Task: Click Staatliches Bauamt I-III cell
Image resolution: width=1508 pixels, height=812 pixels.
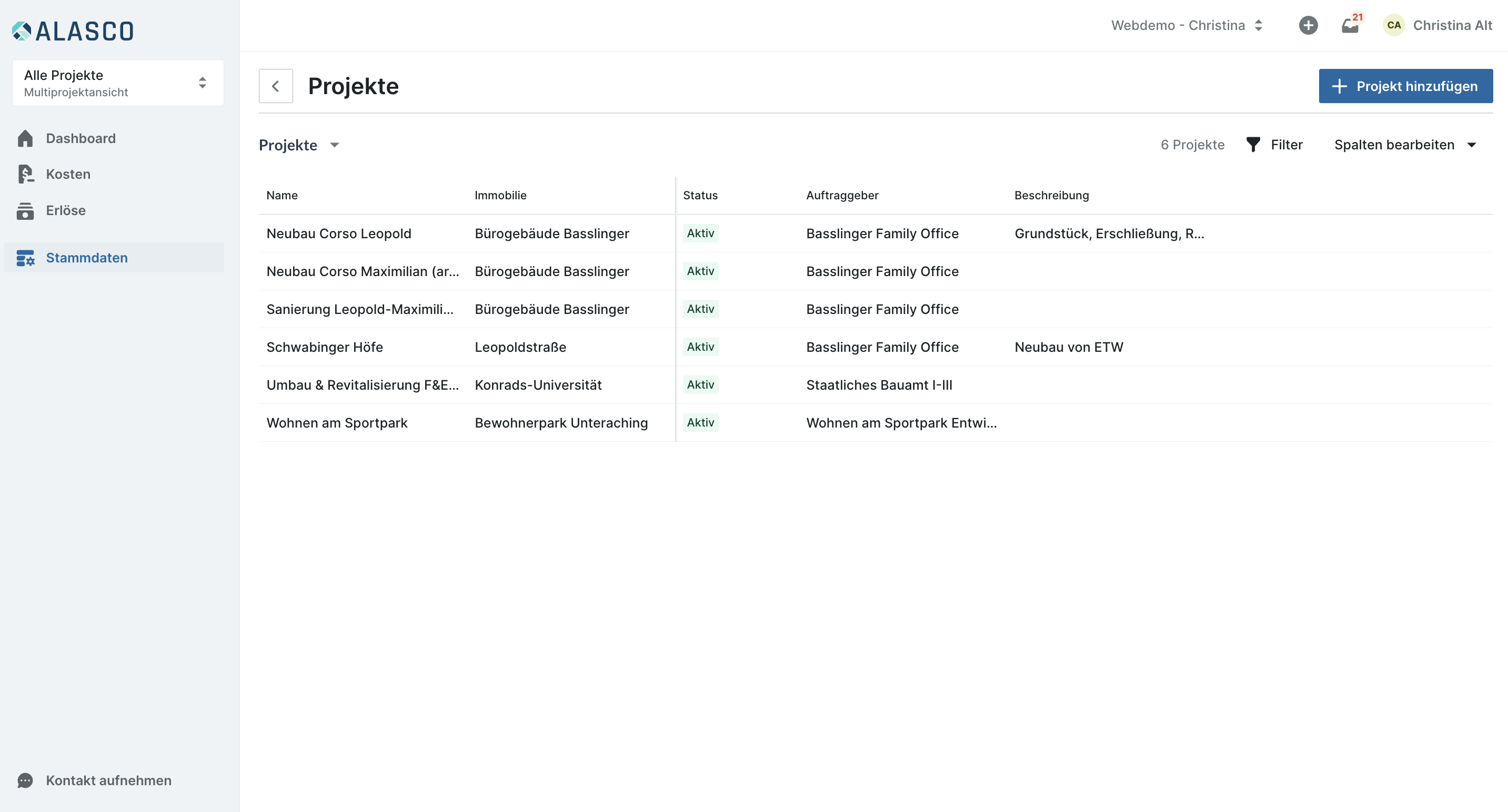Action: coord(879,385)
